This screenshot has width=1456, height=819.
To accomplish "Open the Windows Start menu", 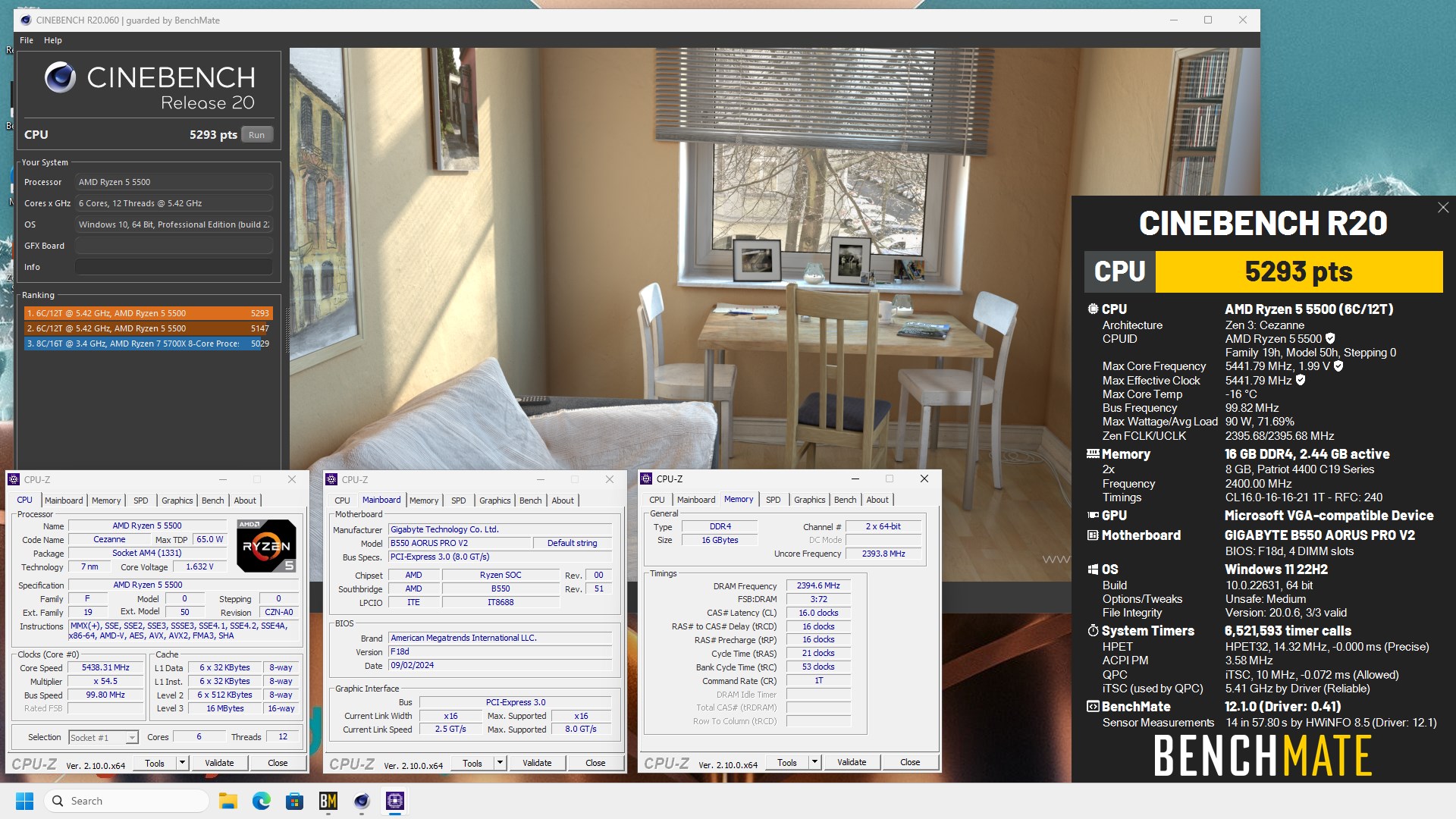I will coord(25,801).
